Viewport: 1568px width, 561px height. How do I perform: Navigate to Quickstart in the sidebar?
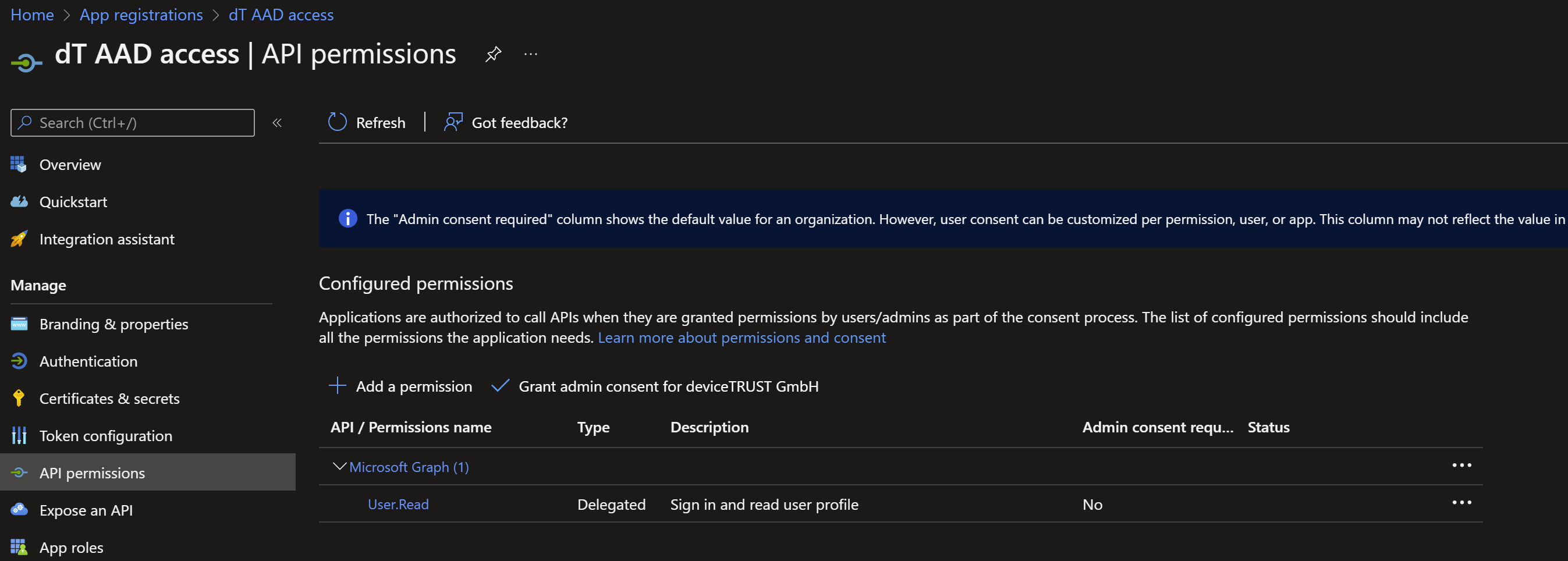coord(73,201)
